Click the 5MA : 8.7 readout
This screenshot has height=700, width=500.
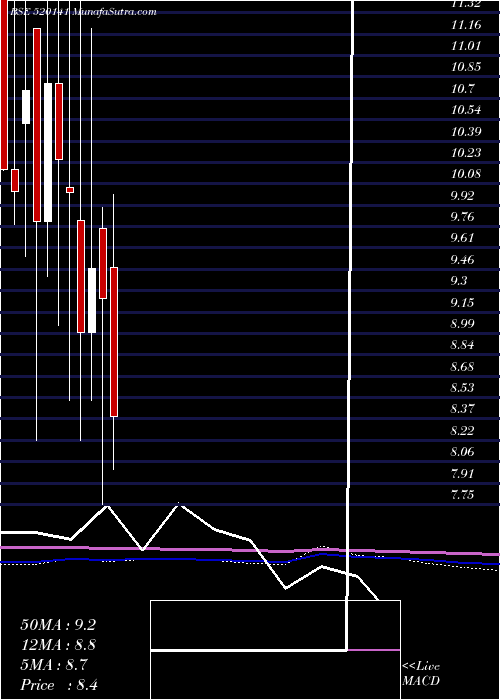click(x=54, y=665)
